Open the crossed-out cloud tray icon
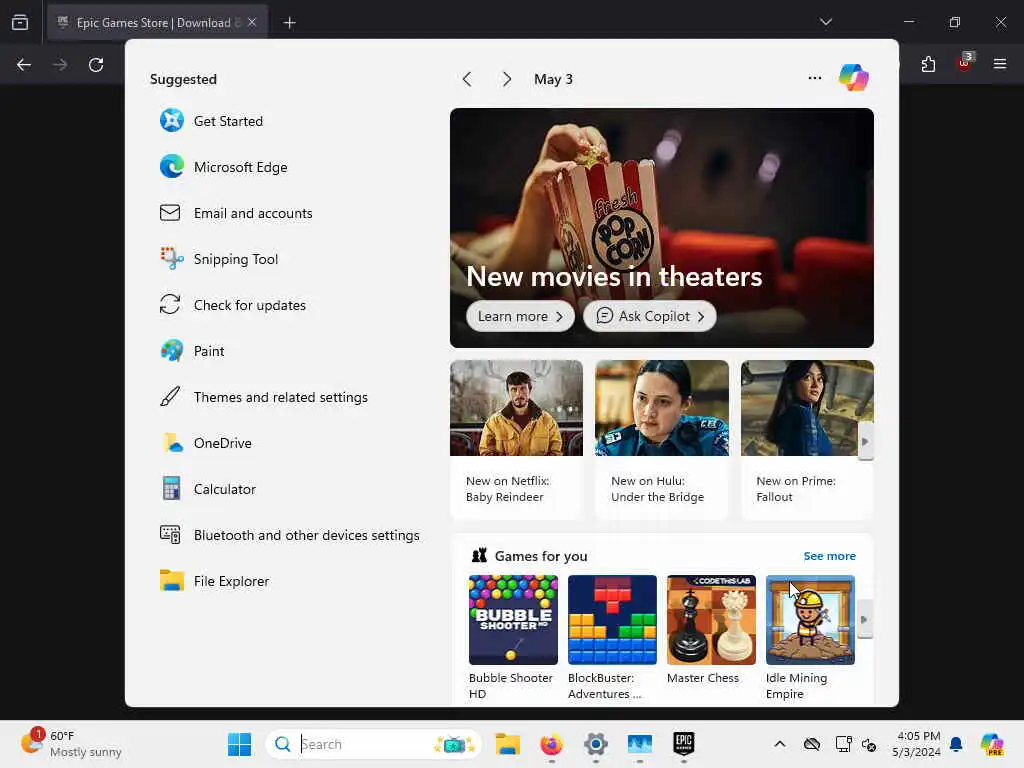Screen dimensions: 1024x768 (812, 744)
